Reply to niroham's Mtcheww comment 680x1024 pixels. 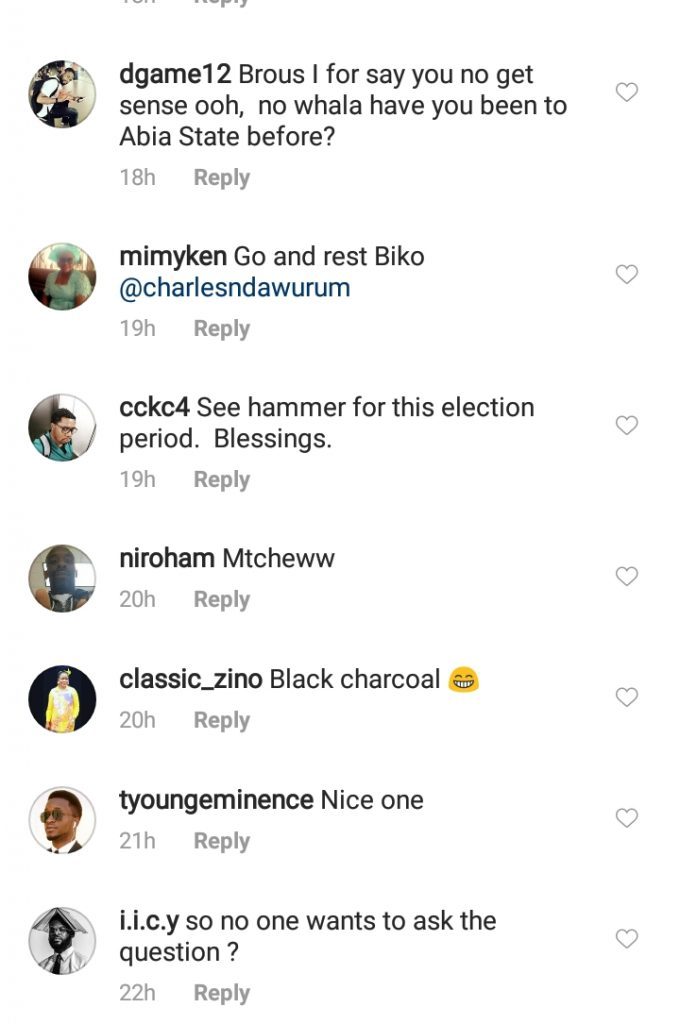point(221,600)
